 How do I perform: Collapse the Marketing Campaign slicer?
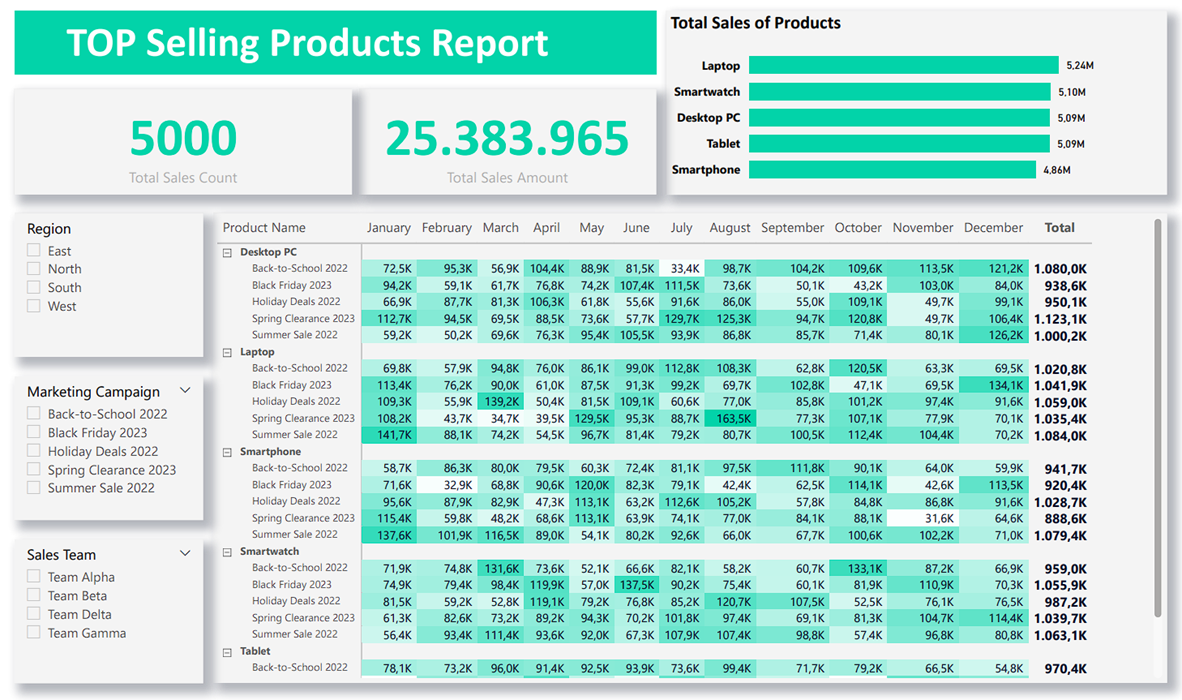184,390
